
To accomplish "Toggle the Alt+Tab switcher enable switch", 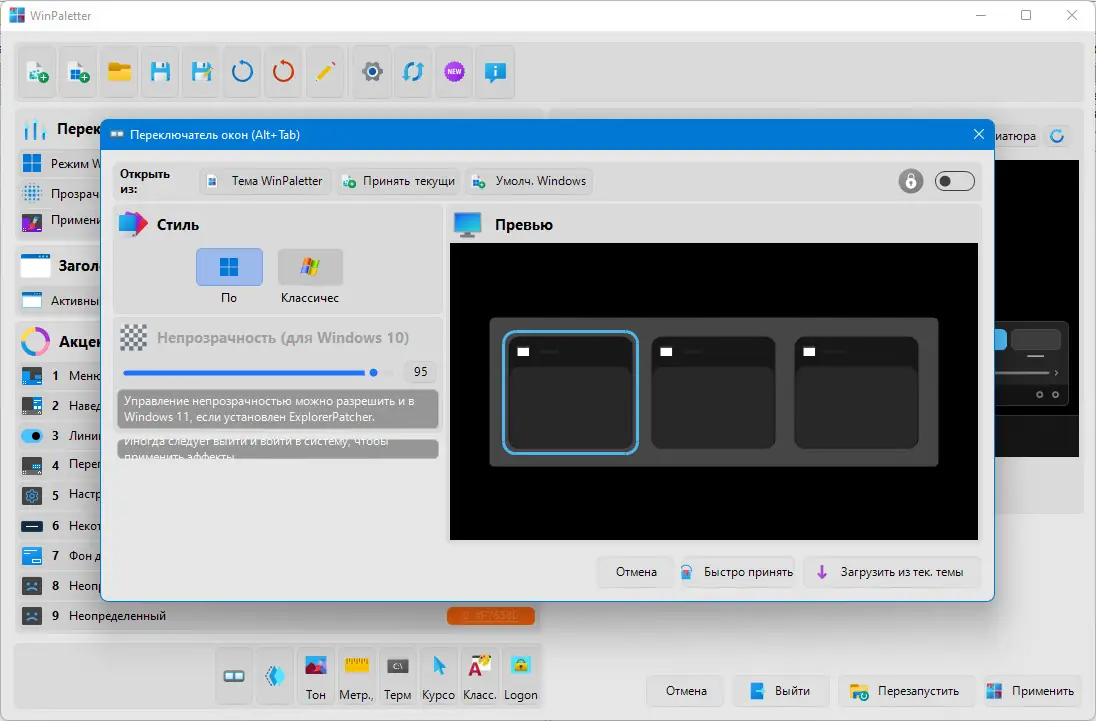I will pos(954,182).
